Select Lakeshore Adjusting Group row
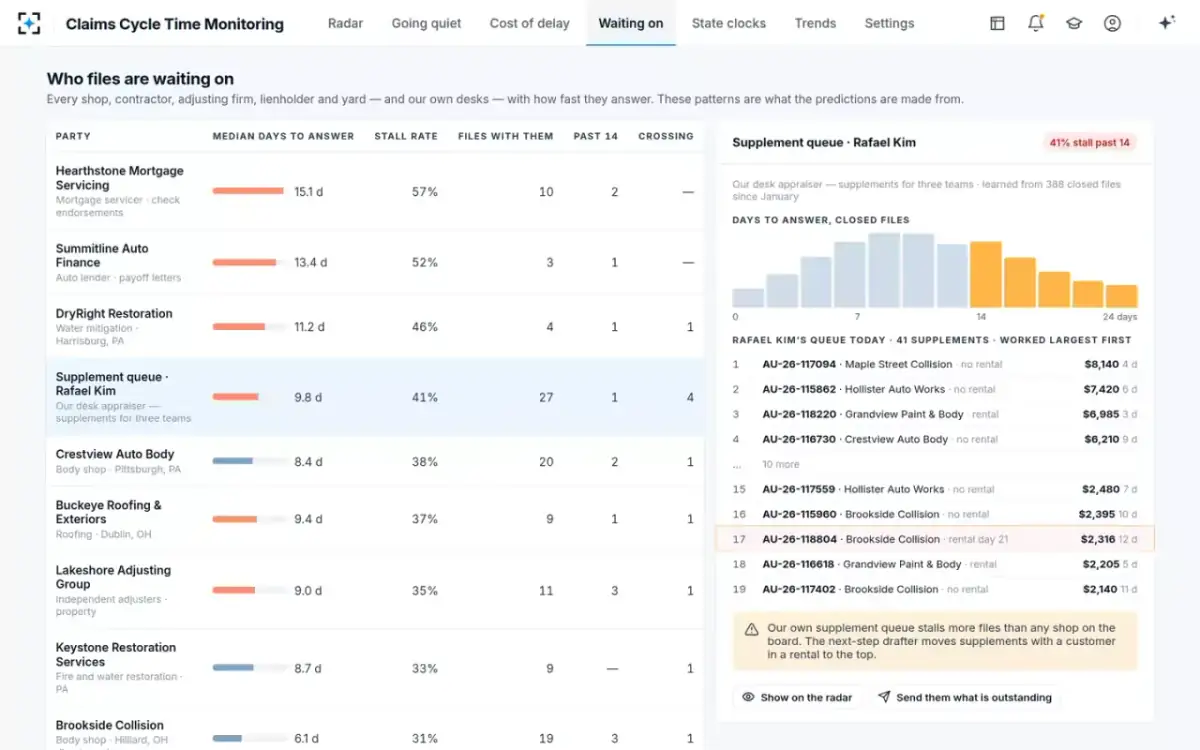The image size is (1200, 750). [x=375, y=590]
